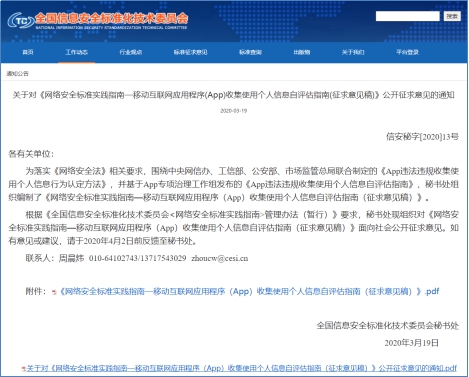Viewport: 469px width, 377px height.
Task: Click the signature 全国信息安全标准化技术委员会秘书处
Action: point(388,325)
